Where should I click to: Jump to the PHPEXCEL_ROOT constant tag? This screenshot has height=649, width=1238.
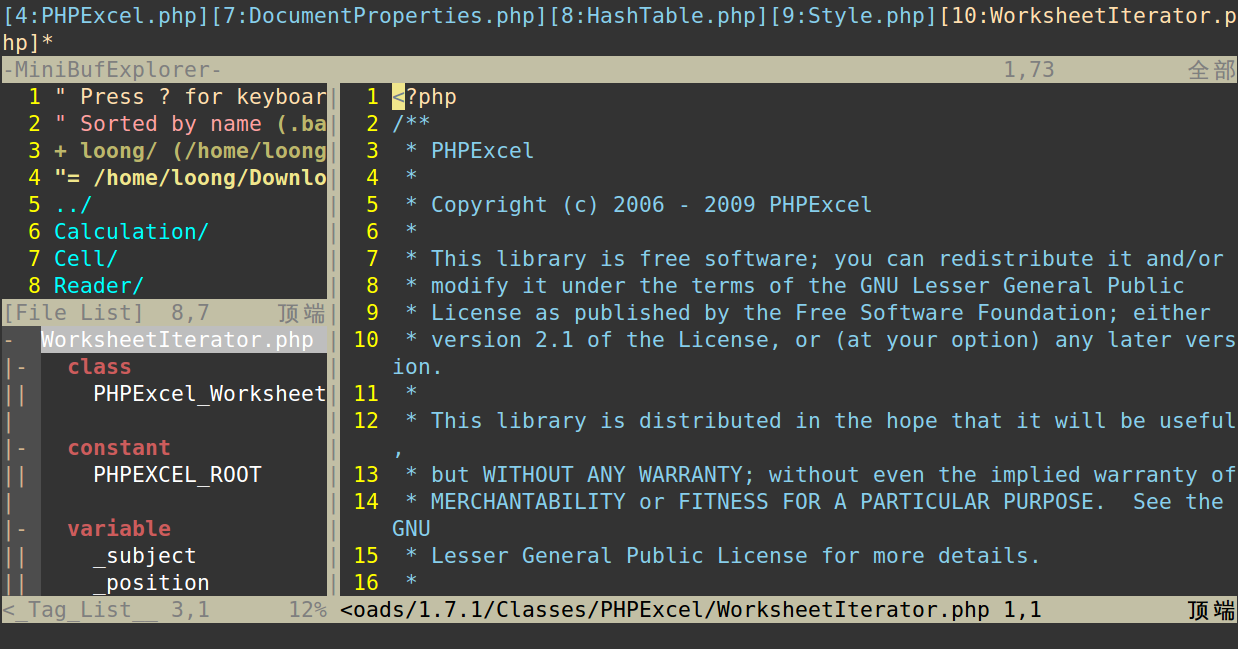coord(177,475)
